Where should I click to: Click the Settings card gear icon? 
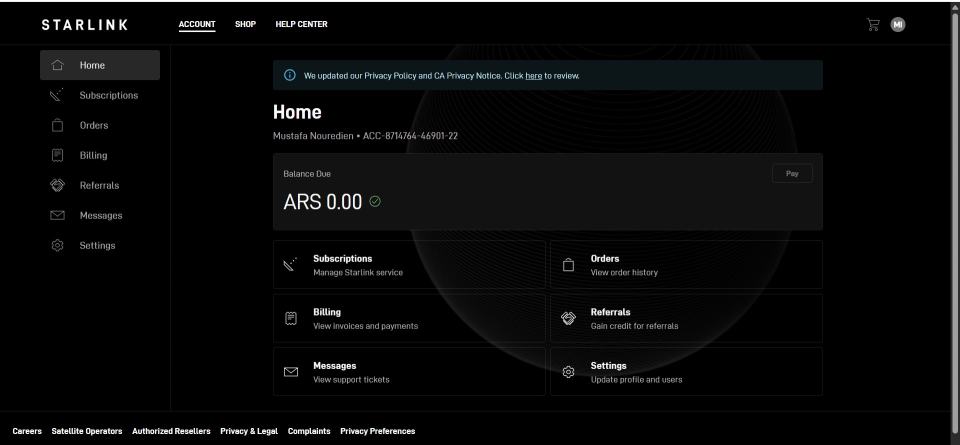568,372
